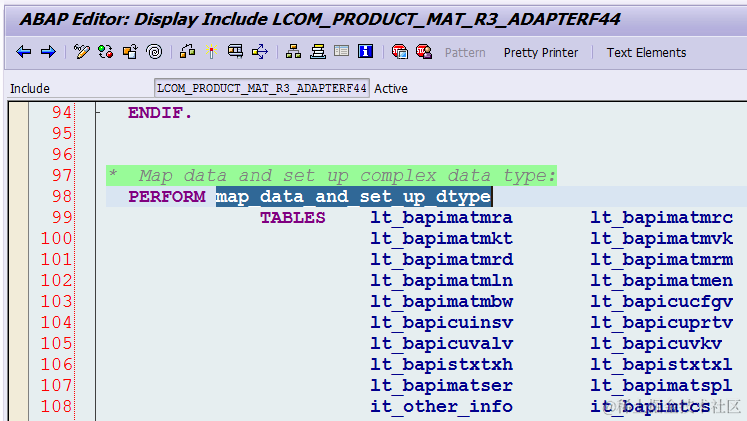Screen dimensions: 747x421
Task: Click lt_bapimatmrd on line 101
Action: 442,260
